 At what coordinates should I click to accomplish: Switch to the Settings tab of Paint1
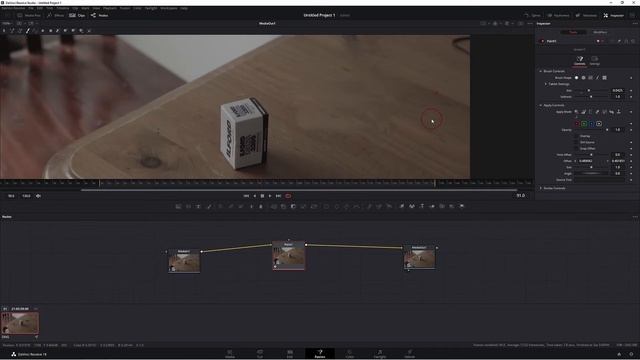pyautogui.click(x=595, y=61)
